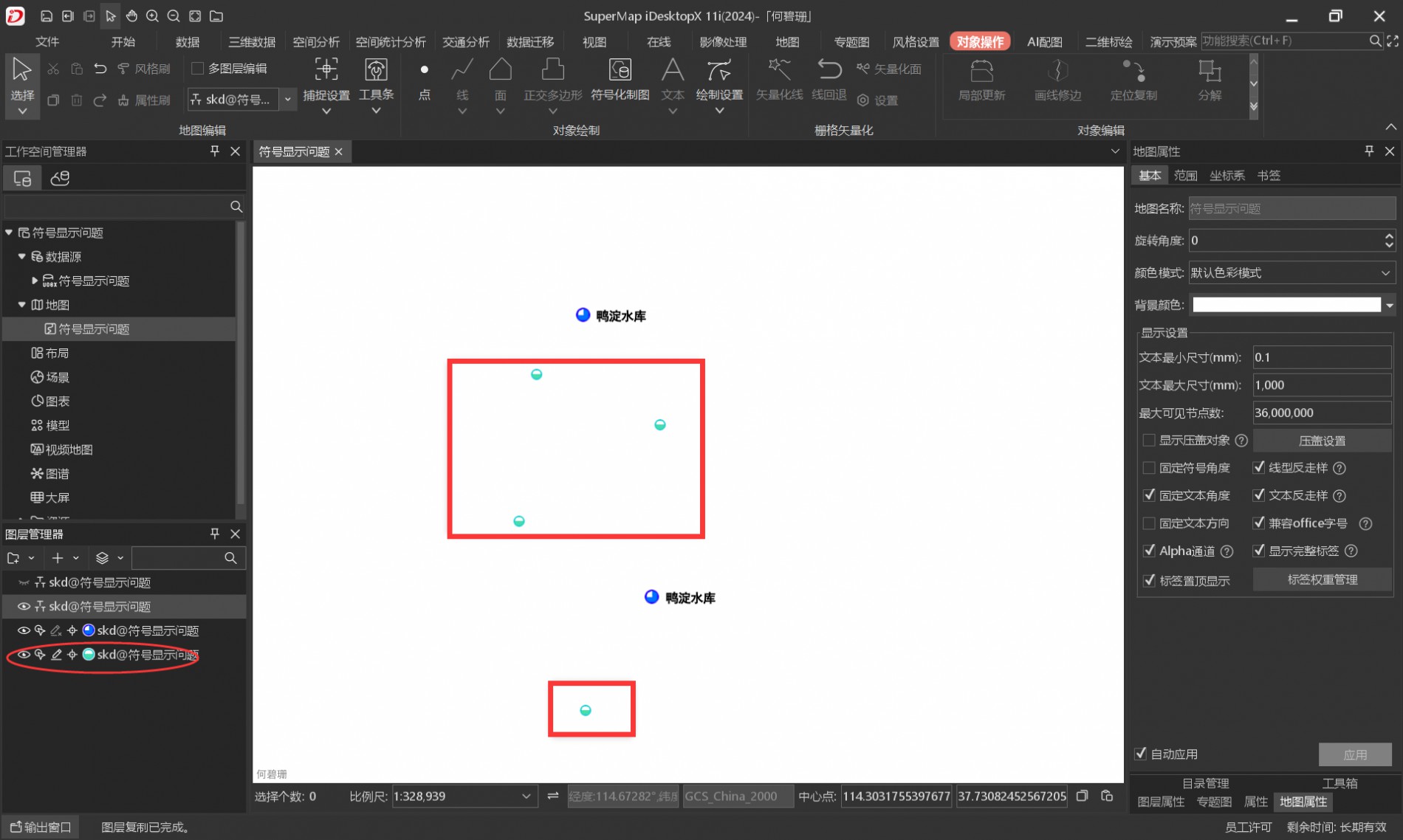Select the line drawing tool
The image size is (1403, 840).
tap(462, 80)
